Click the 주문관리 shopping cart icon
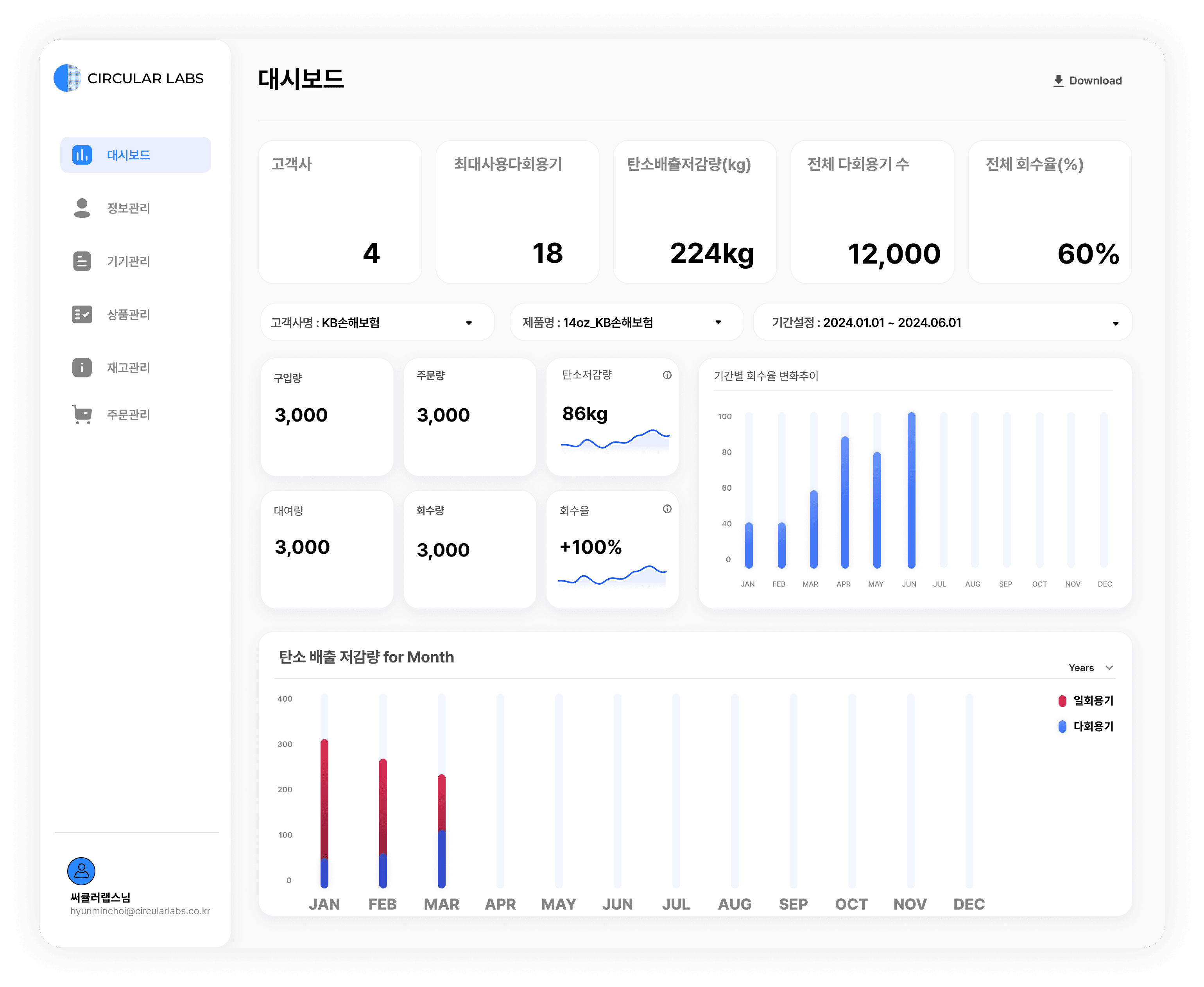The image size is (1204, 987). [x=82, y=415]
